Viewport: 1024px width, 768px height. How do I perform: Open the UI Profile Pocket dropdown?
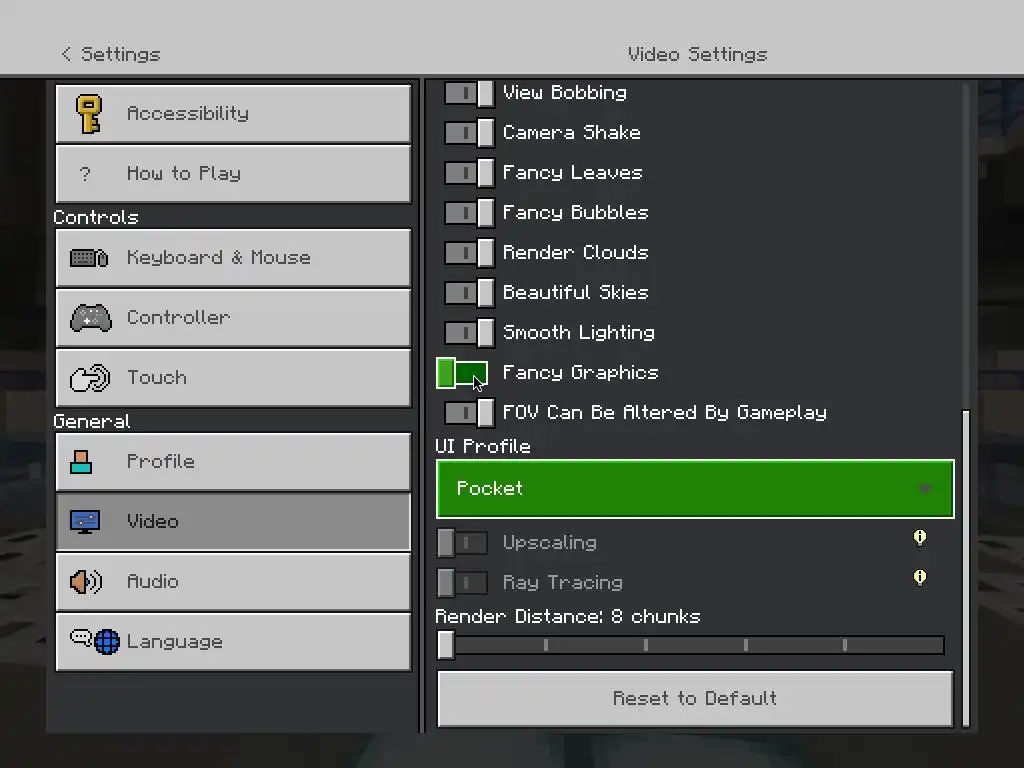(695, 488)
